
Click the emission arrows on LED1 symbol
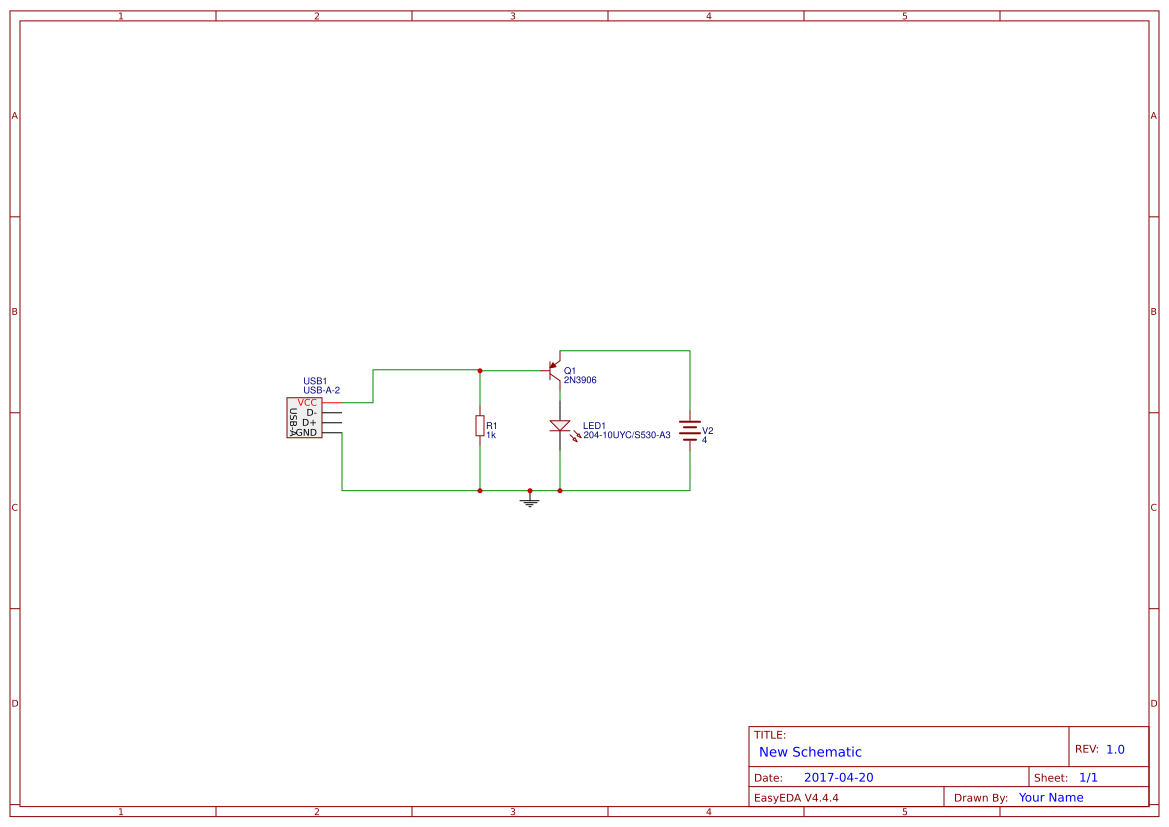574,435
